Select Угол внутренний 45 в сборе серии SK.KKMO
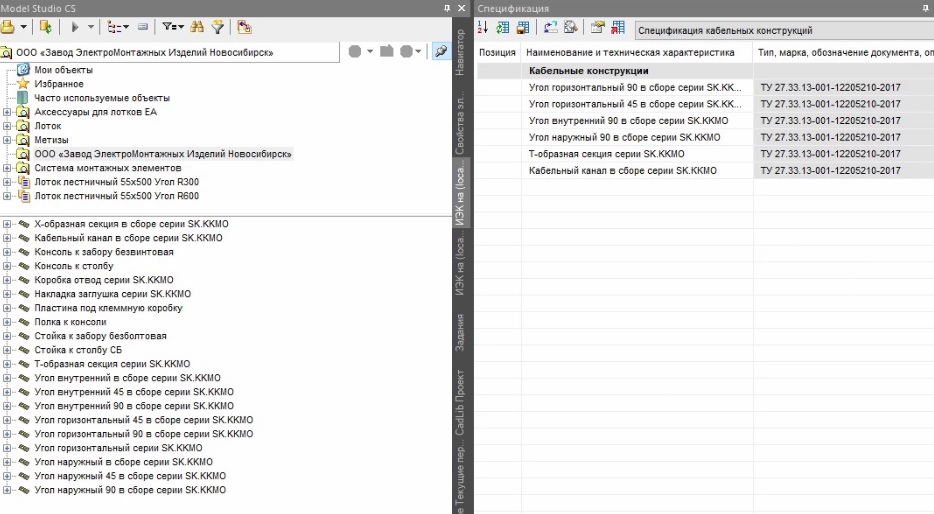The image size is (934, 514). [x=133, y=392]
